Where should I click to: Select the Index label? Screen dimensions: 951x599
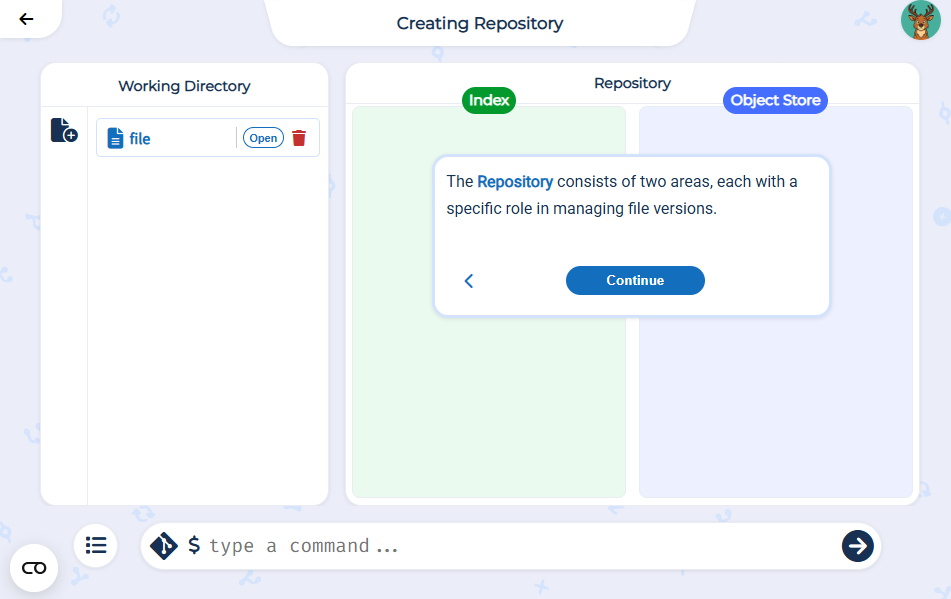488,100
